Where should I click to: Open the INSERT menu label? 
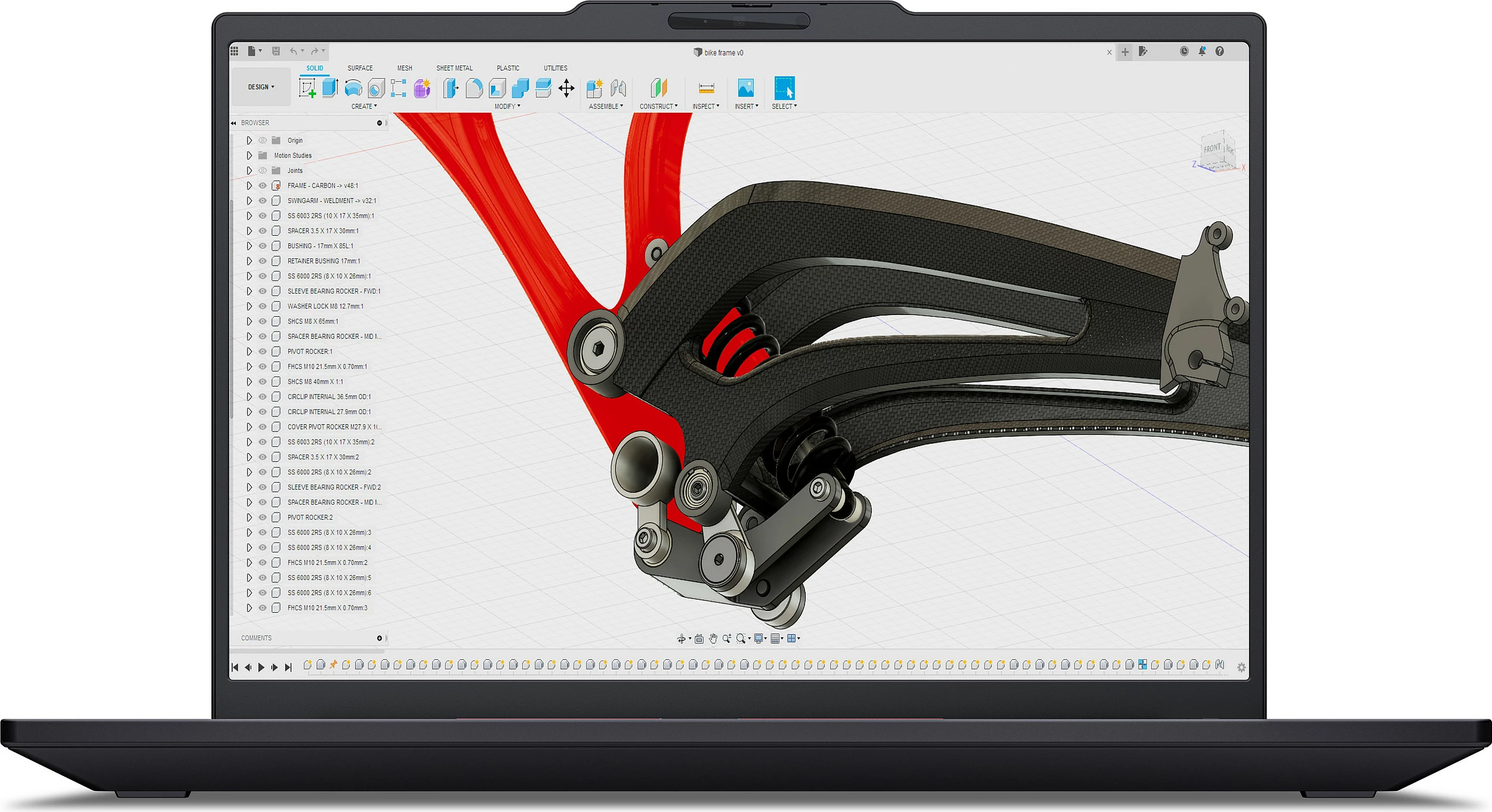(747, 107)
